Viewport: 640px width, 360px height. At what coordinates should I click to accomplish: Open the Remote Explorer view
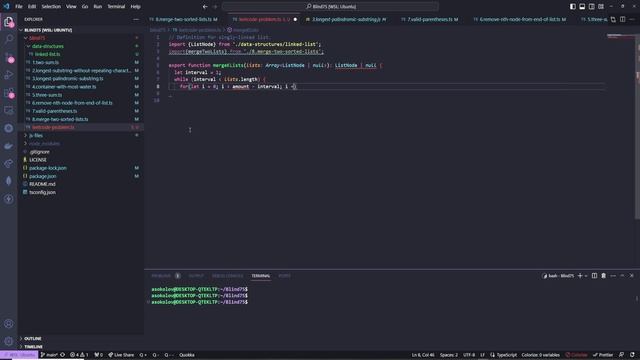tap(9, 110)
